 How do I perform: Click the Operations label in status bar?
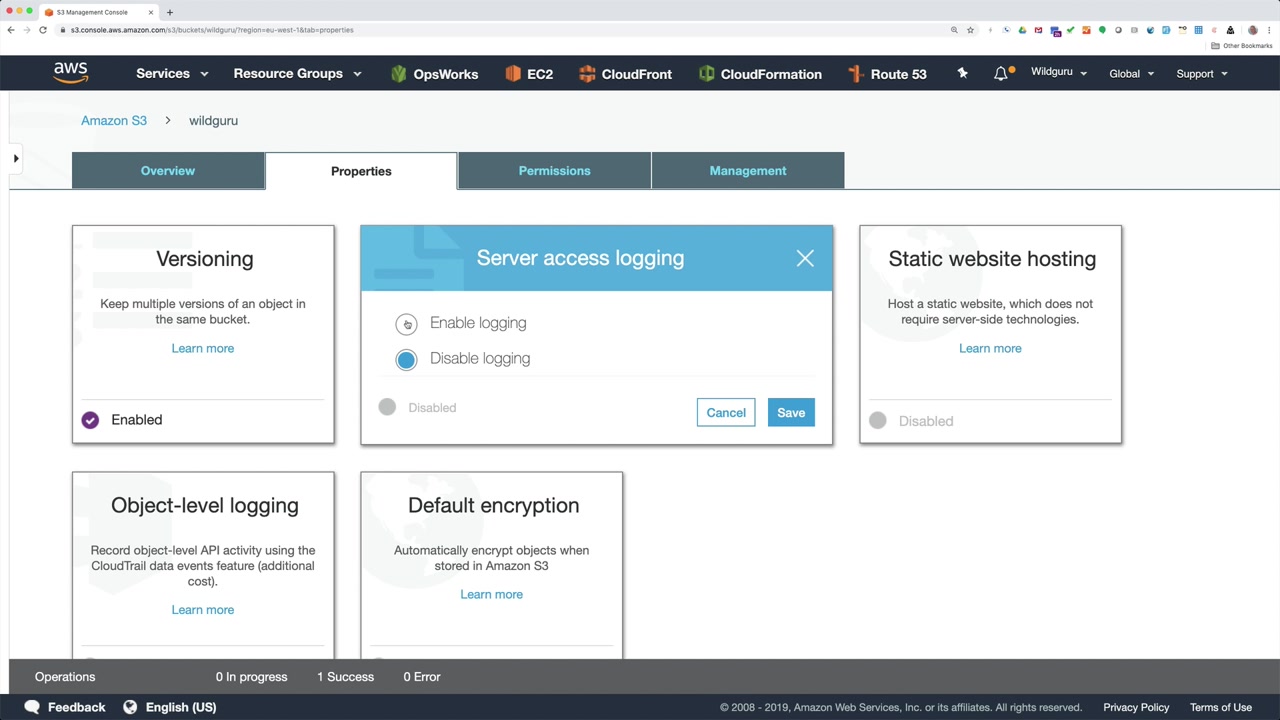pos(65,677)
